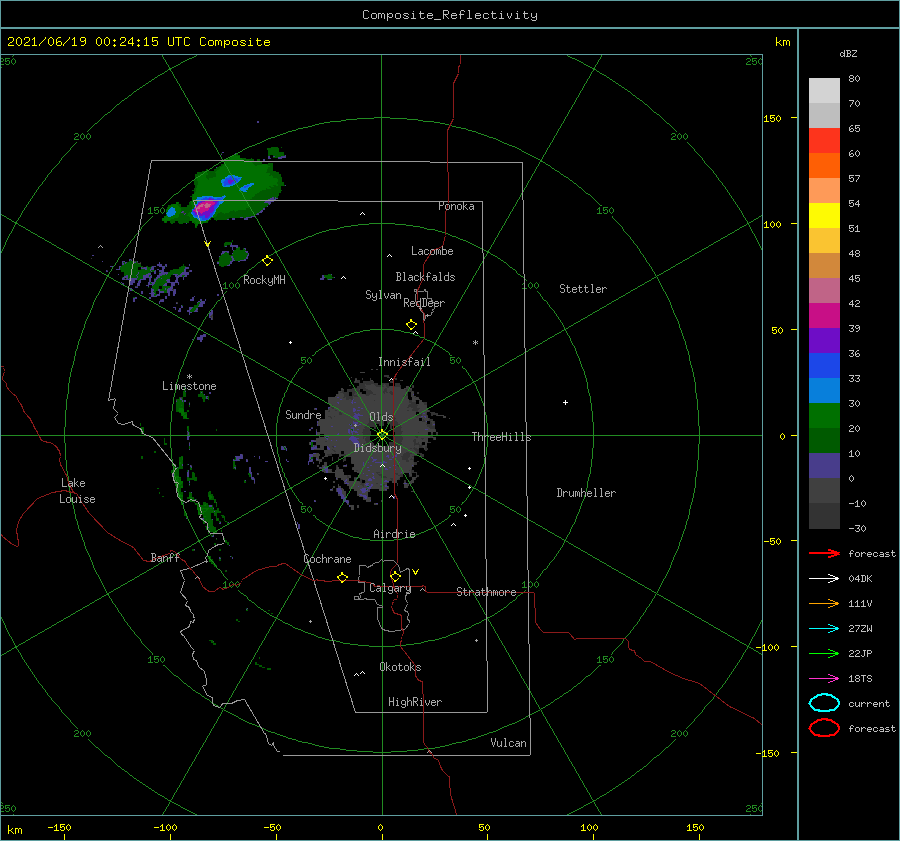Click yellow diamond marker above Calgary label

point(395,576)
